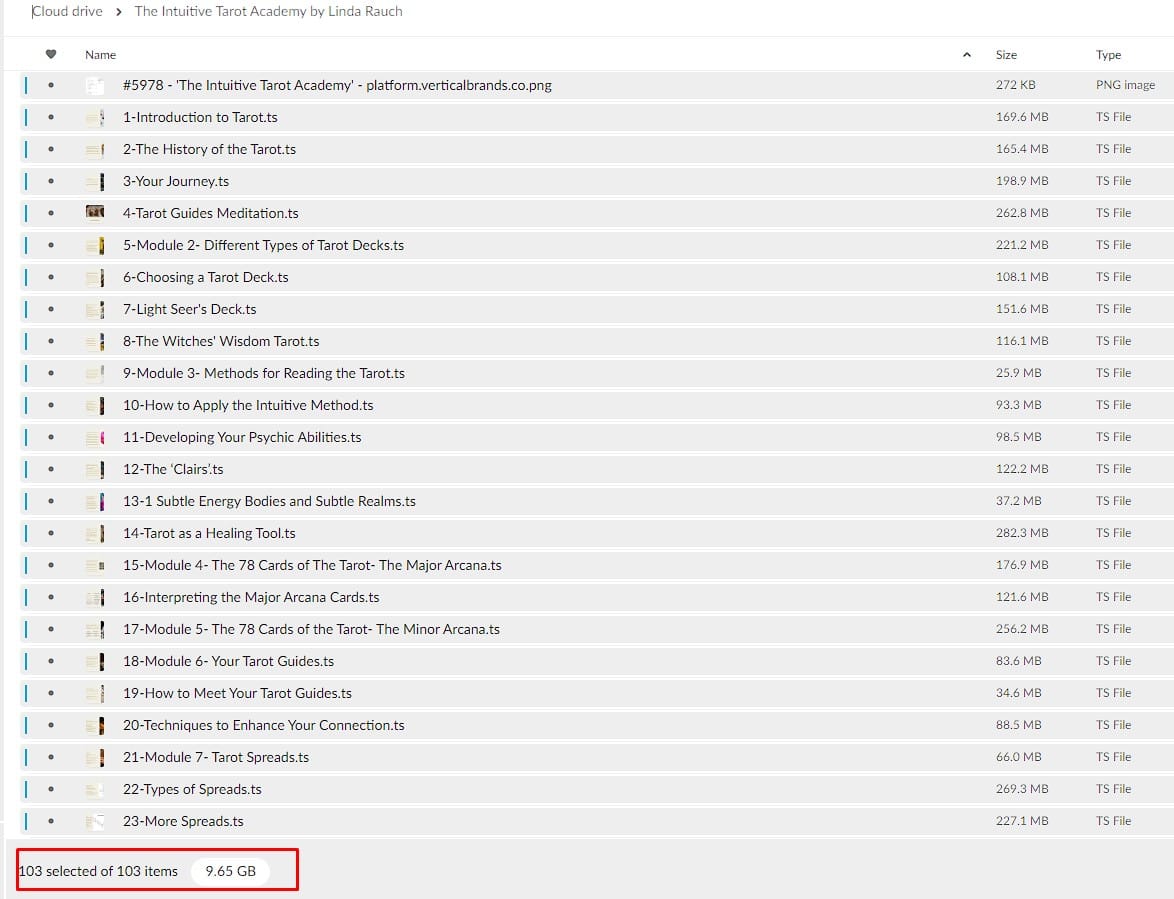1174x899 pixels.
Task: Toggle favorite dot for 7-Light Seer's Deck.ts
Action: 51,309
